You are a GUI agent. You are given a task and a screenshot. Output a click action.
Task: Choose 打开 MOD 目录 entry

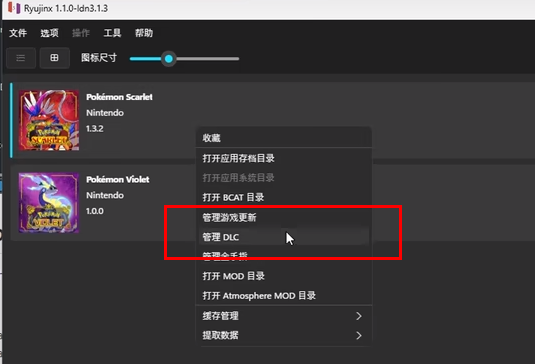click(x=284, y=276)
